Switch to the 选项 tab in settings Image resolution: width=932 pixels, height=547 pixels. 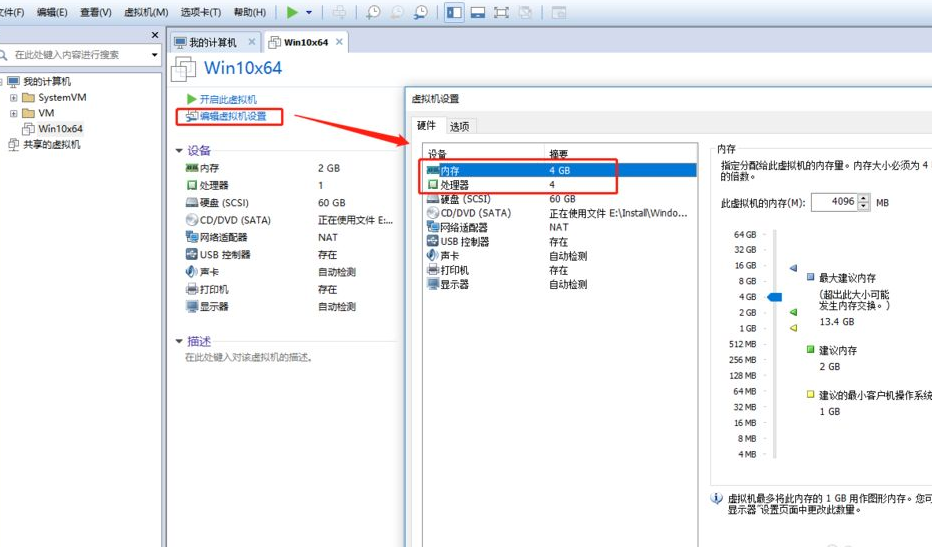click(x=459, y=126)
